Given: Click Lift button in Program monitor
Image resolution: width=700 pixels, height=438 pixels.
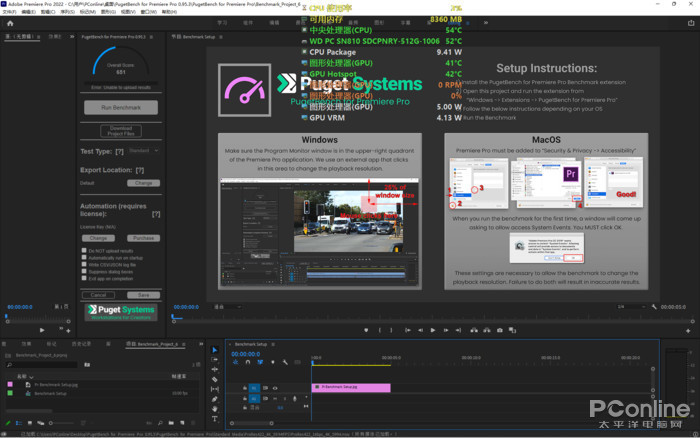Looking at the screenshot, I should 474,330.
